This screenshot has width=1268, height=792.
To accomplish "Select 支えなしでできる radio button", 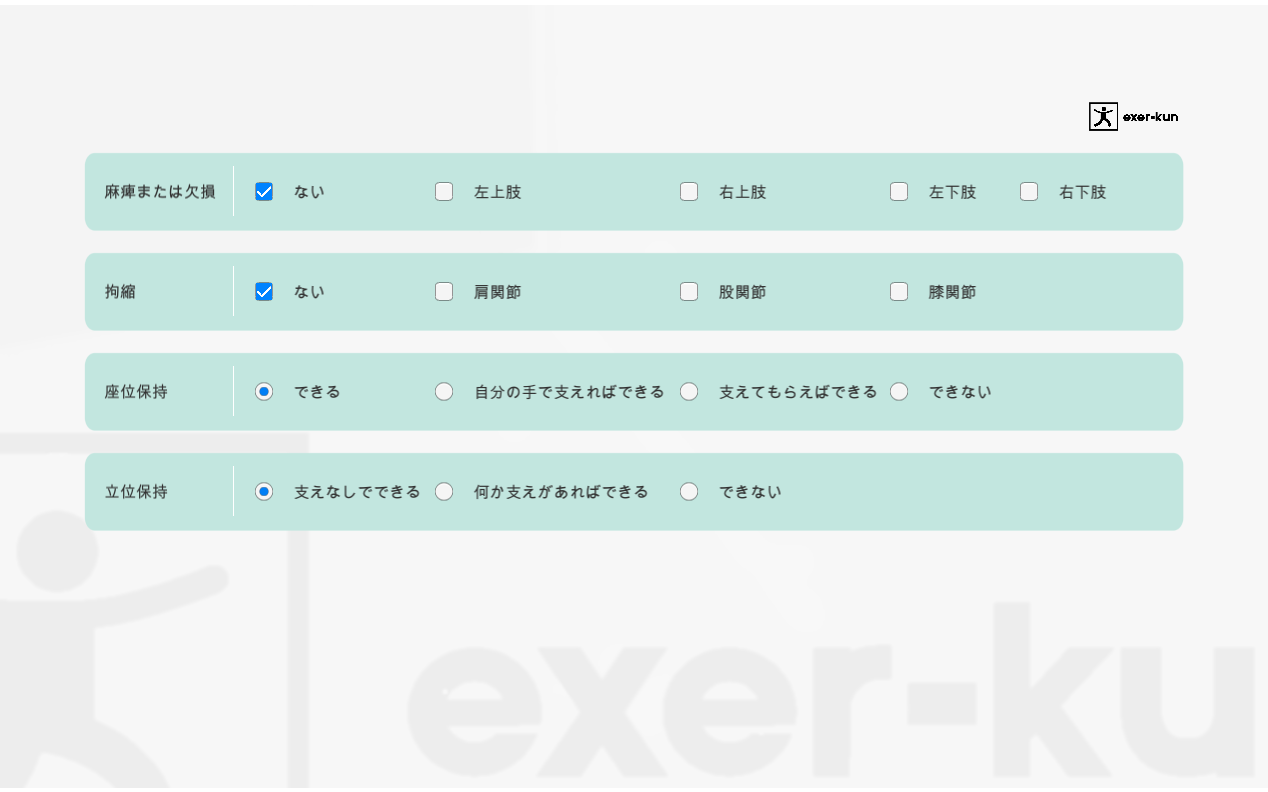I will (264, 492).
